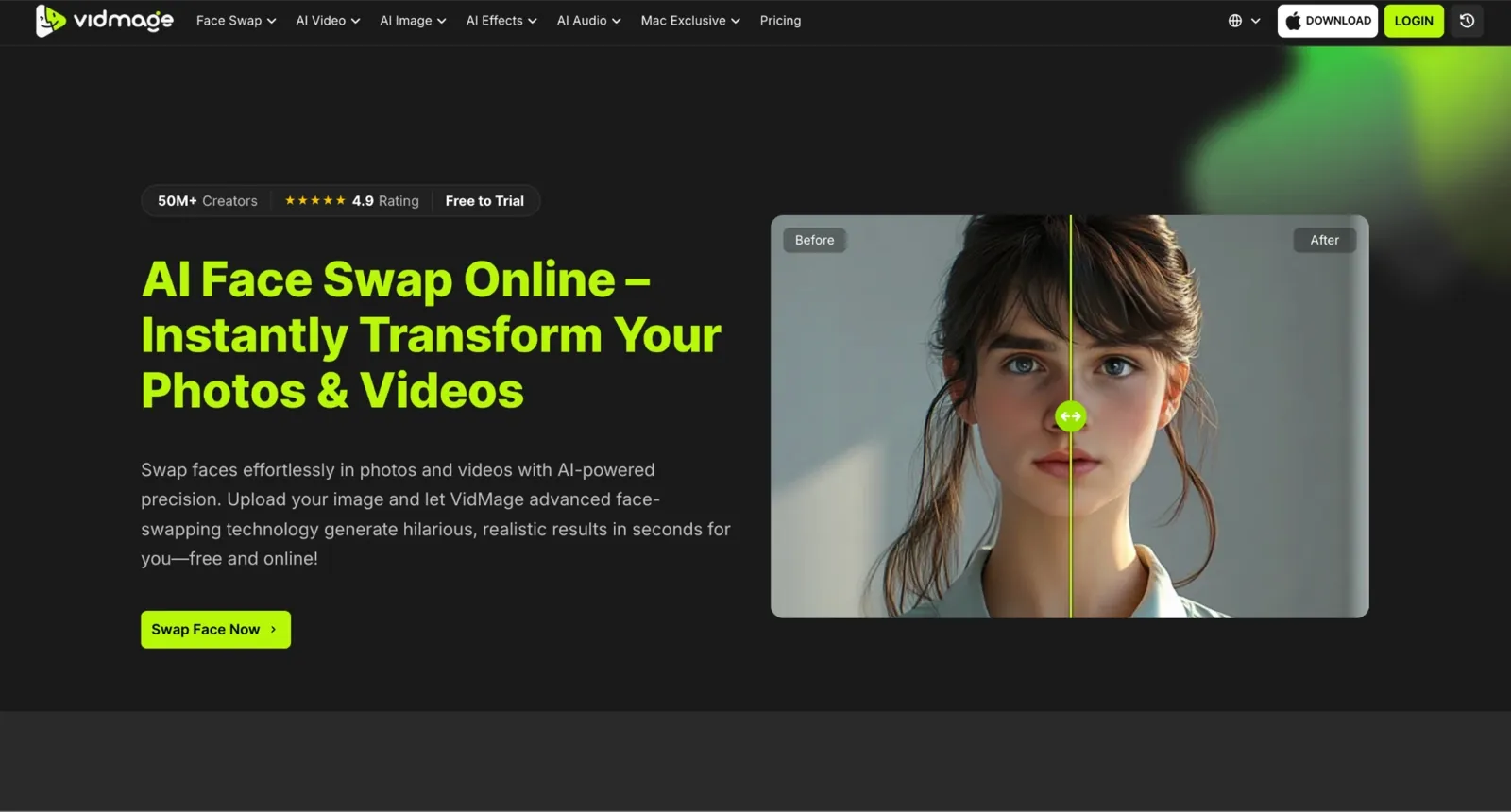This screenshot has height=812, width=1511.
Task: Click Swap Face Now button
Action: [x=215, y=630]
